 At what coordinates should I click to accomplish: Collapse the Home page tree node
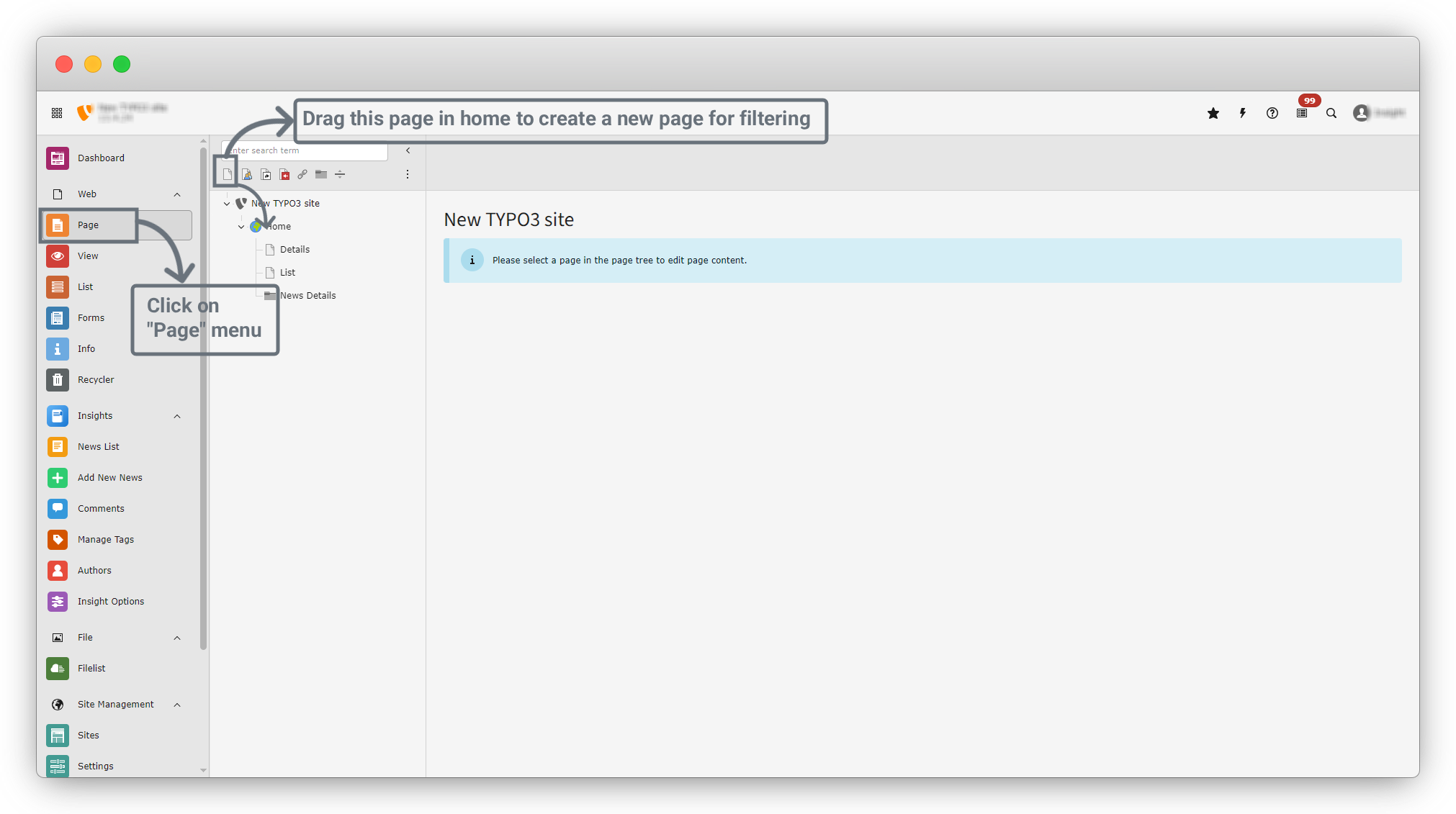tap(241, 227)
